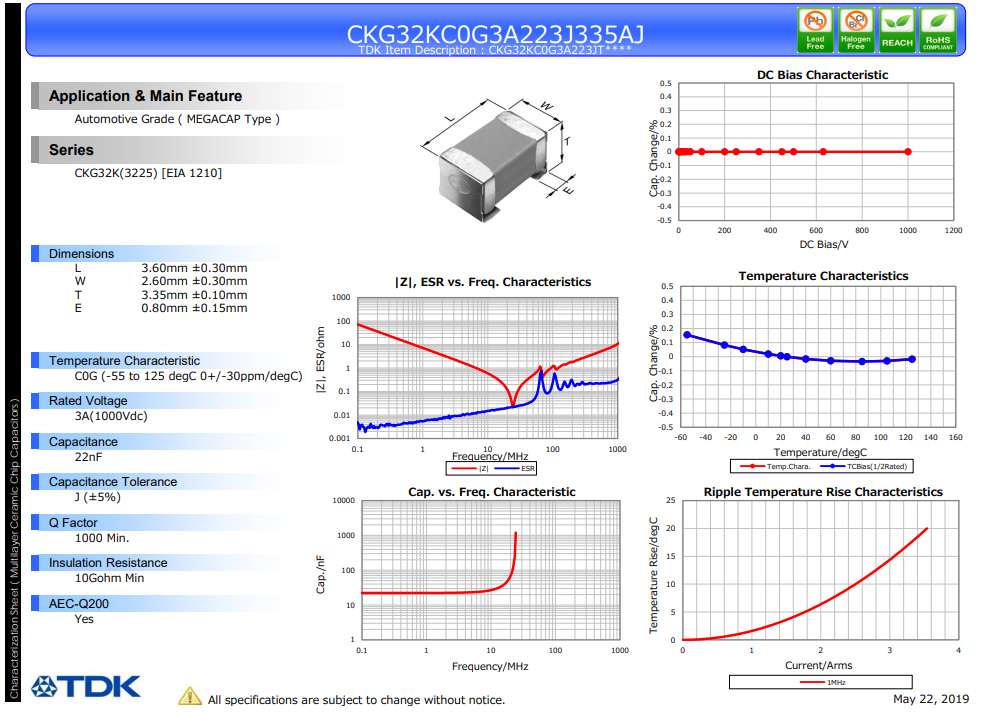Image resolution: width=987 pixels, height=712 pixels.
Task: Click the Cap./nF vertical axis label
Action: click(x=321, y=574)
